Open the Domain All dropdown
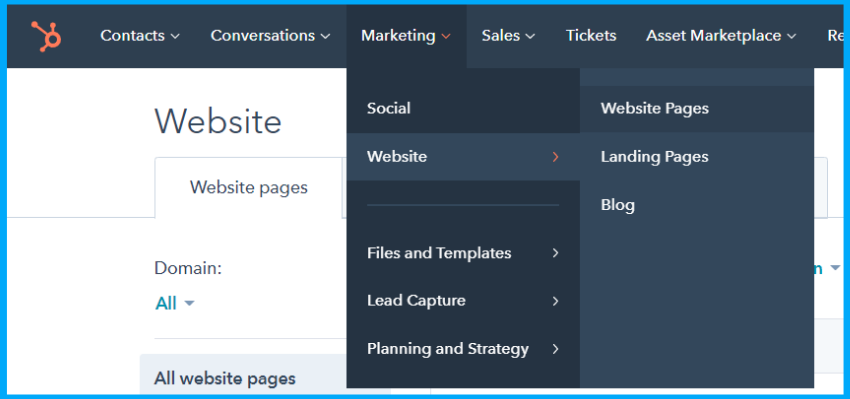Viewport: 850px width, 399px height. (175, 303)
